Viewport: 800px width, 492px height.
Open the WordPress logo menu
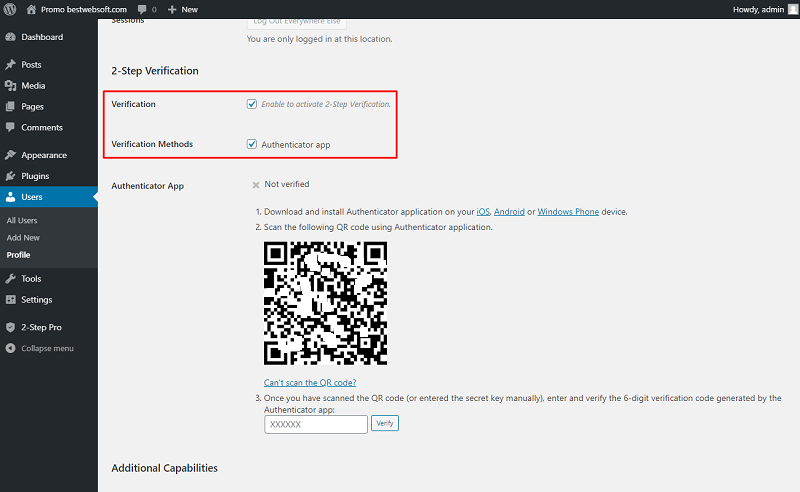[x=10, y=9]
